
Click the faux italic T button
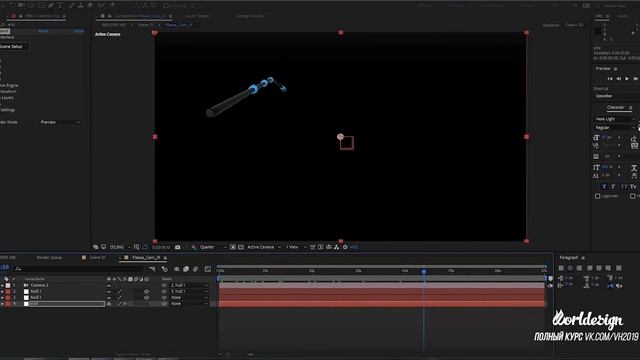[x=613, y=187]
